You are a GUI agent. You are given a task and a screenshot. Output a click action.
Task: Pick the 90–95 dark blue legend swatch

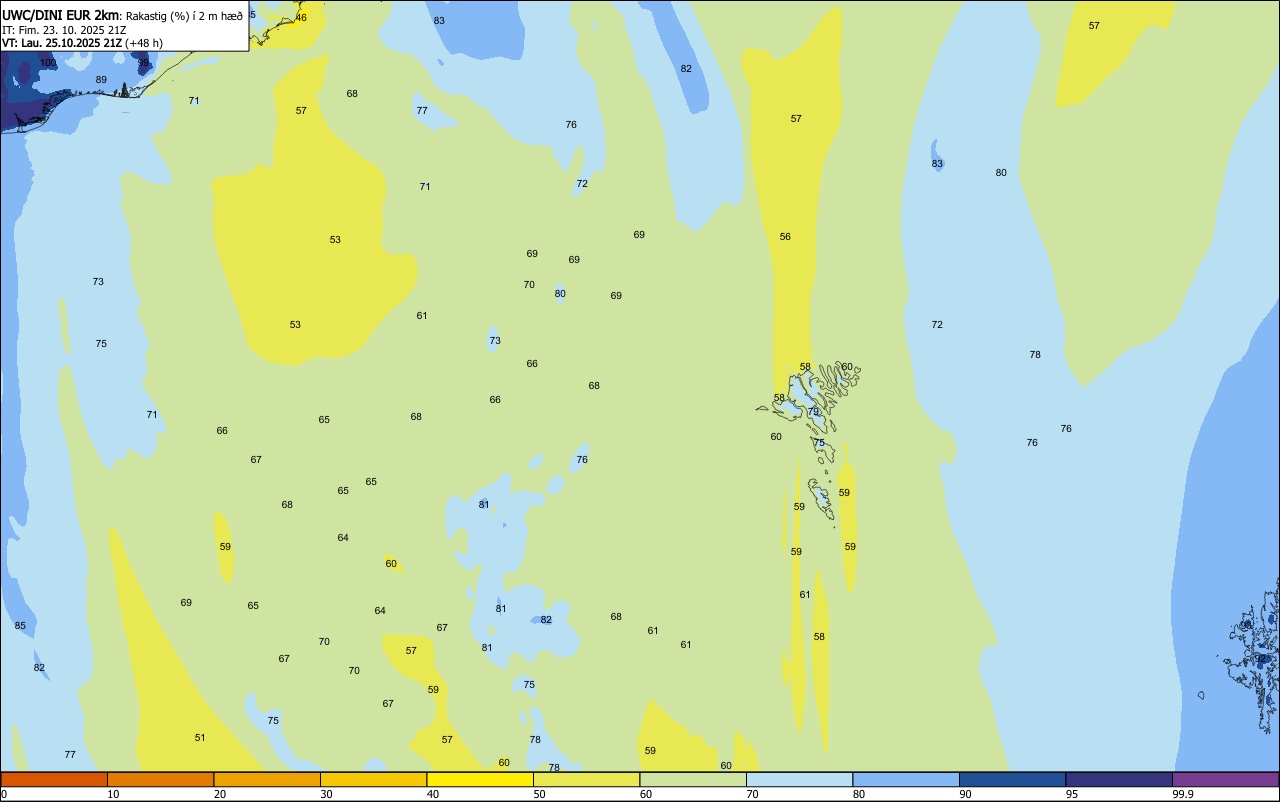1012,779
